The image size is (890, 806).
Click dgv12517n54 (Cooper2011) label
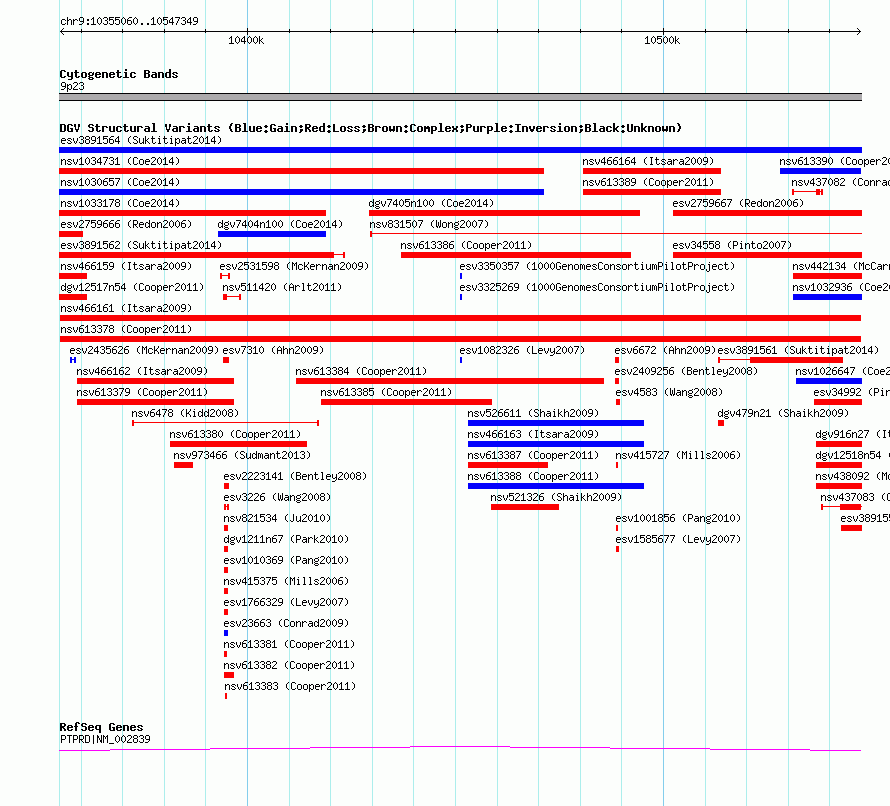pos(132,287)
